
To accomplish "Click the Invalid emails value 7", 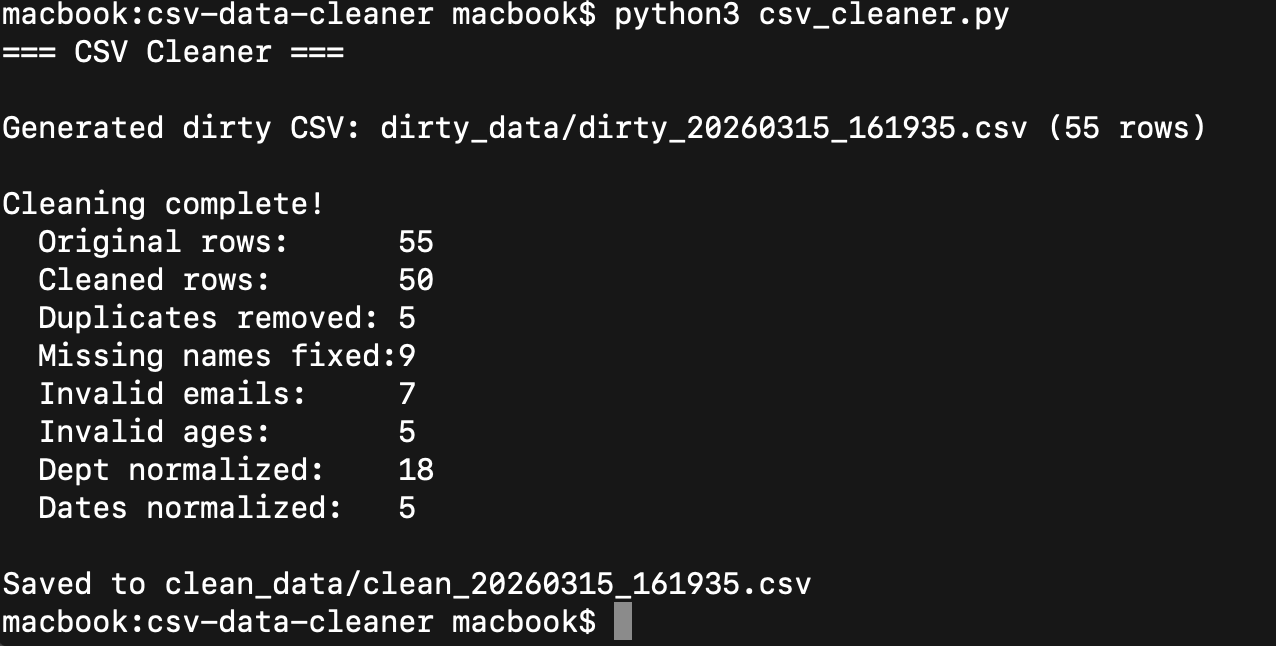I will click(407, 394).
